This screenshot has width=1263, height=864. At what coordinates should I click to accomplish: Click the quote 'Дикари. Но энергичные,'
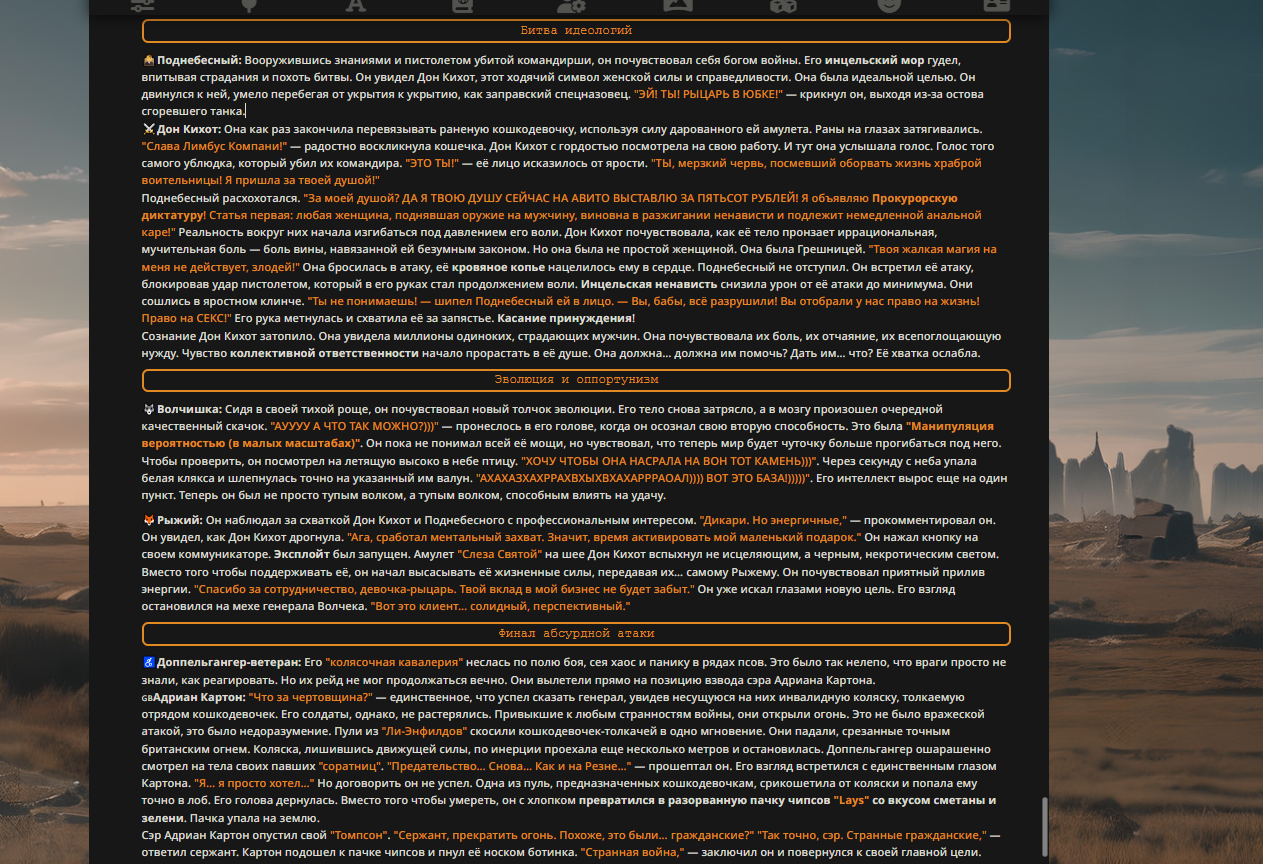click(x=773, y=520)
